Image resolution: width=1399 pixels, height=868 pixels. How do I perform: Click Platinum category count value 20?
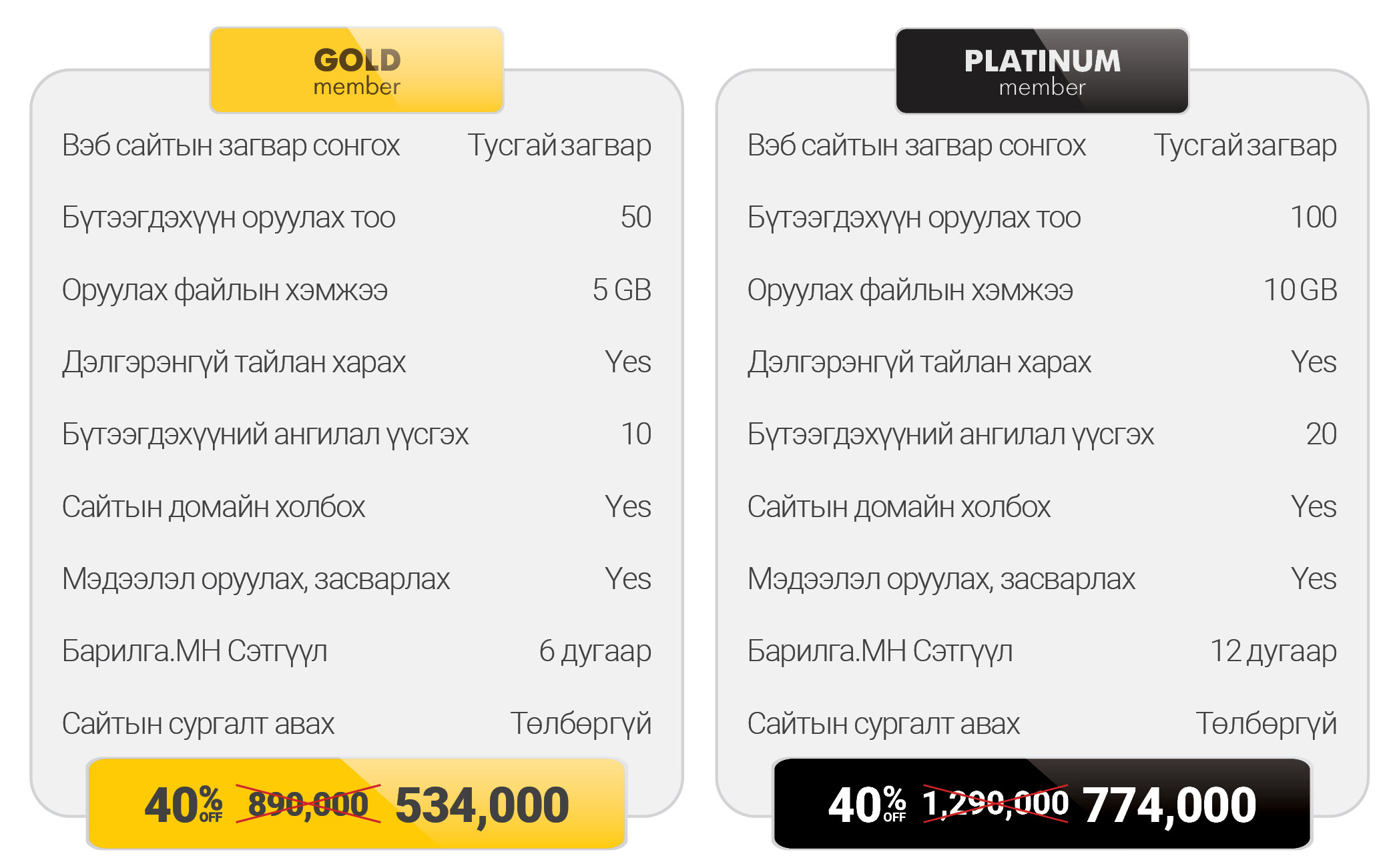click(1321, 434)
